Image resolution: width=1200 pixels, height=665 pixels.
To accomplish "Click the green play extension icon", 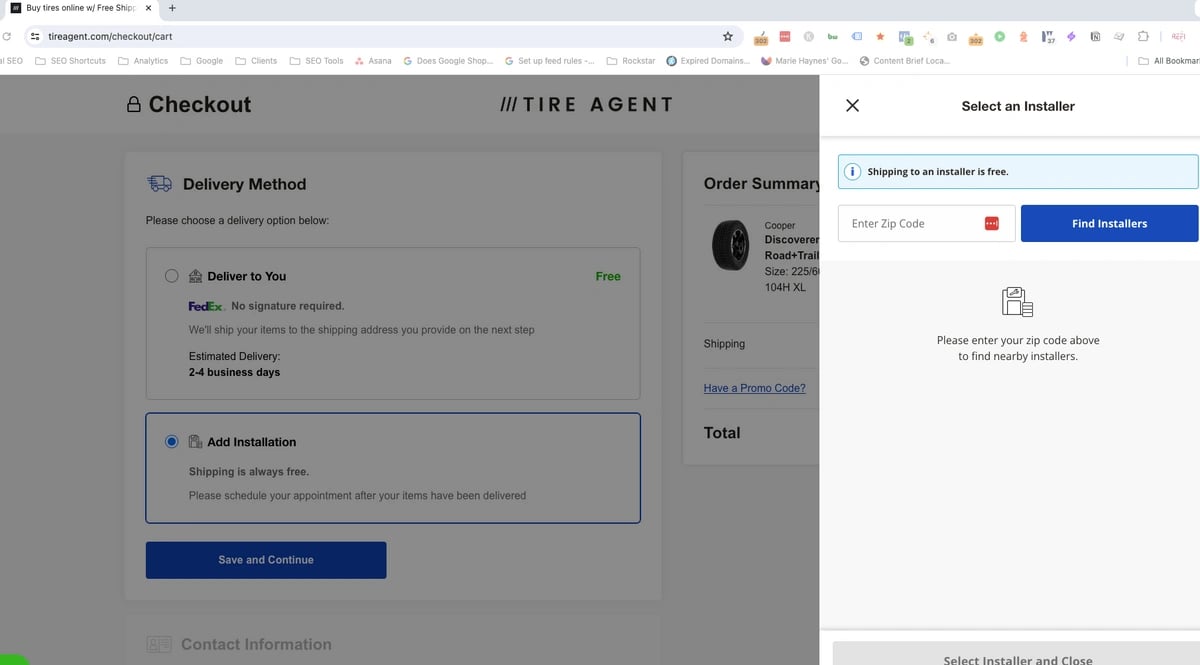I will click(999, 37).
